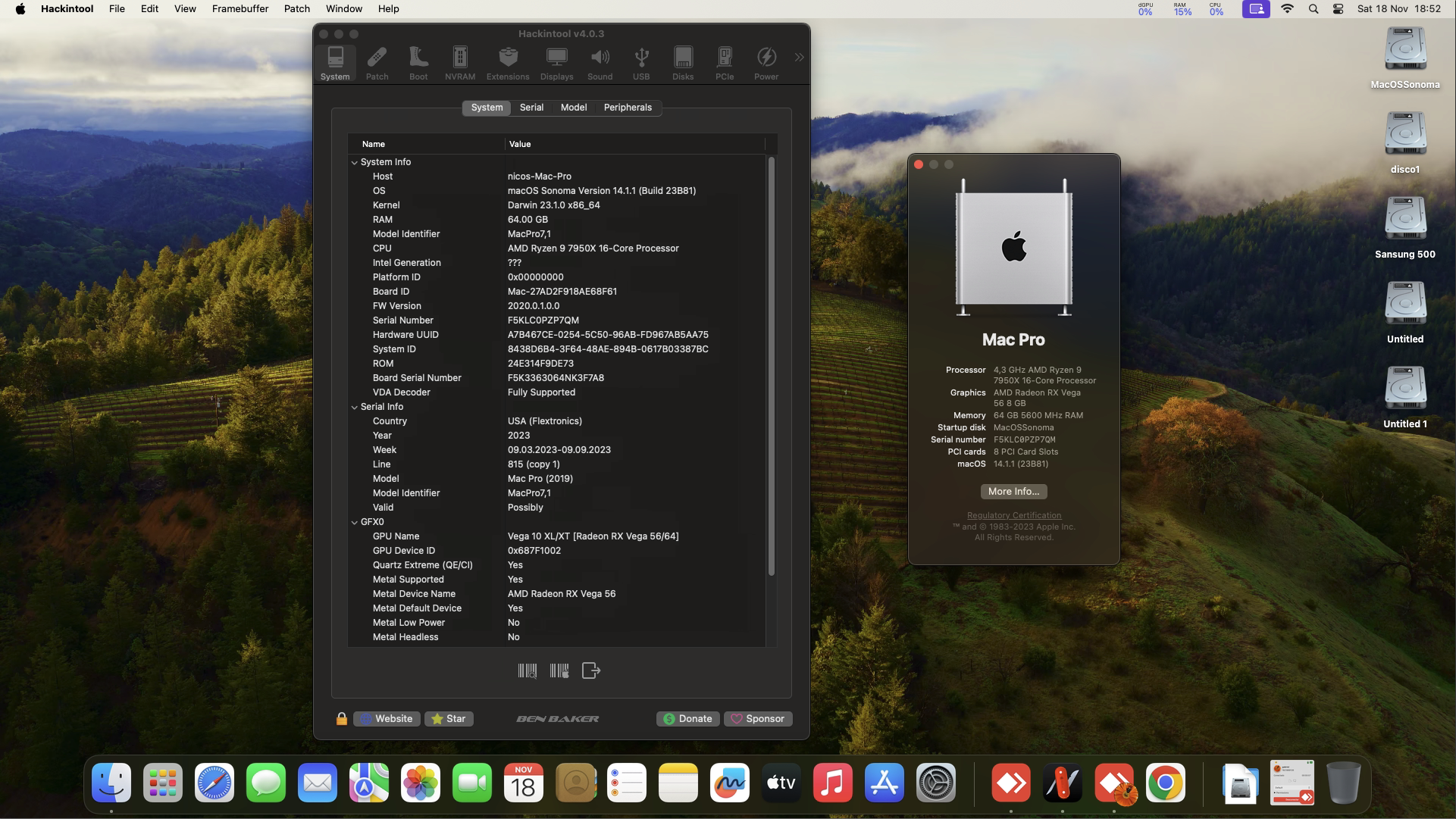This screenshot has height=819, width=1456.
Task: Click the More Info... button
Action: pyautogui.click(x=1013, y=492)
